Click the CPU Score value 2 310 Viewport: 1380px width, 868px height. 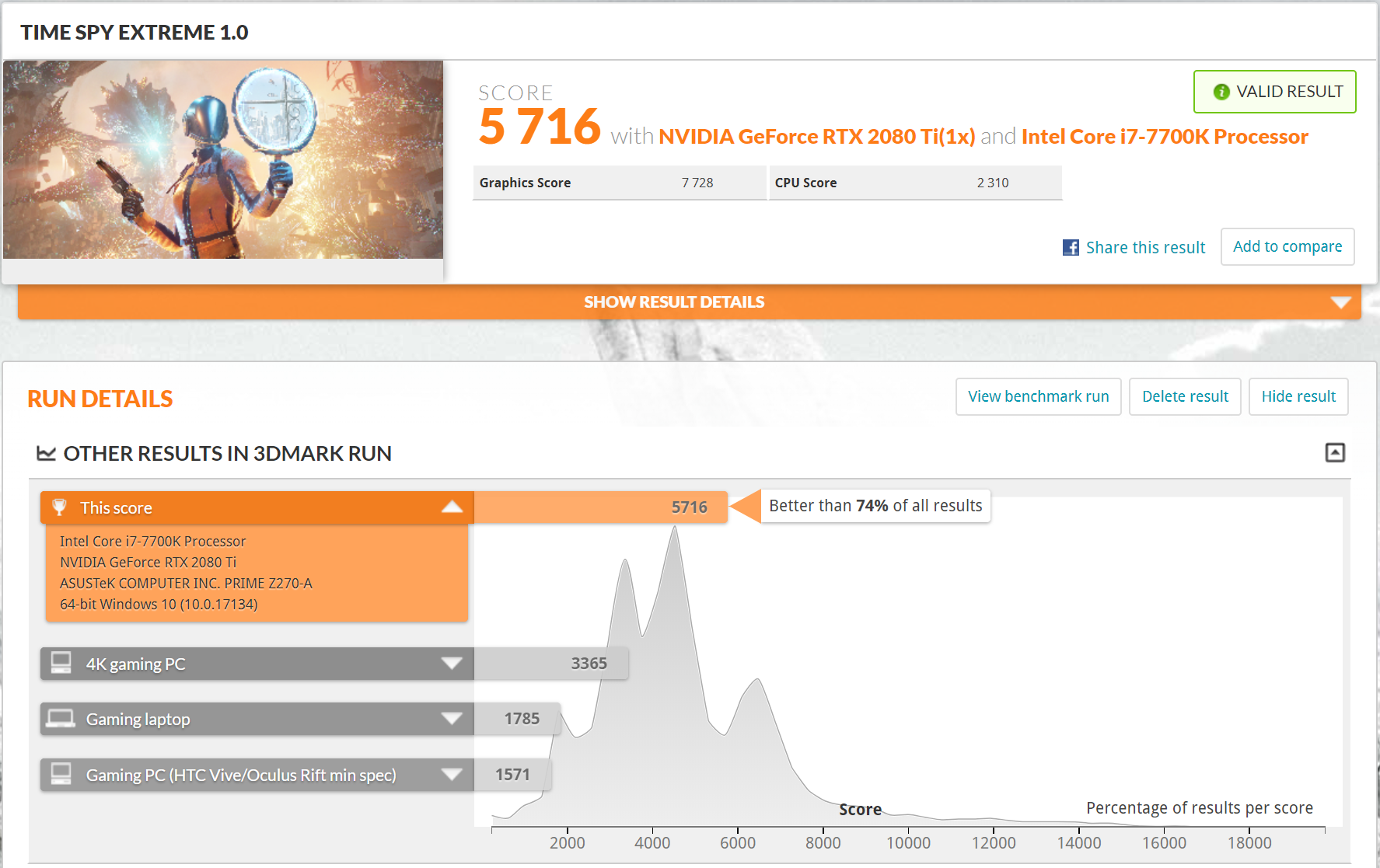pos(993,183)
